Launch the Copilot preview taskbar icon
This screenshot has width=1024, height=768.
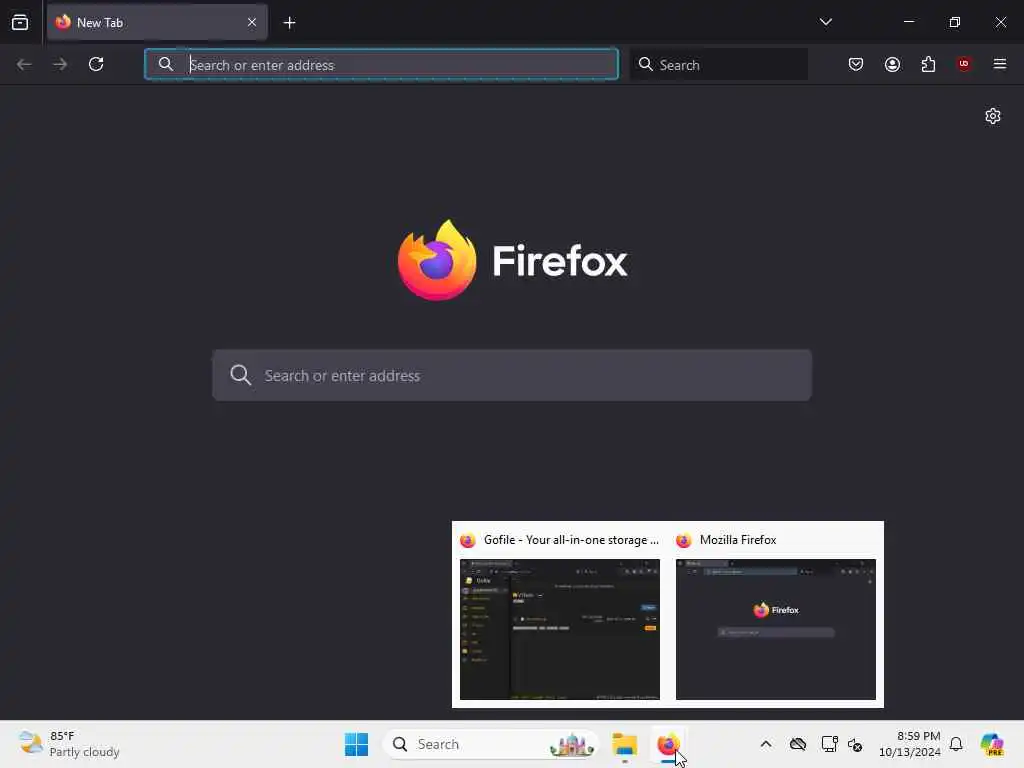coord(993,744)
